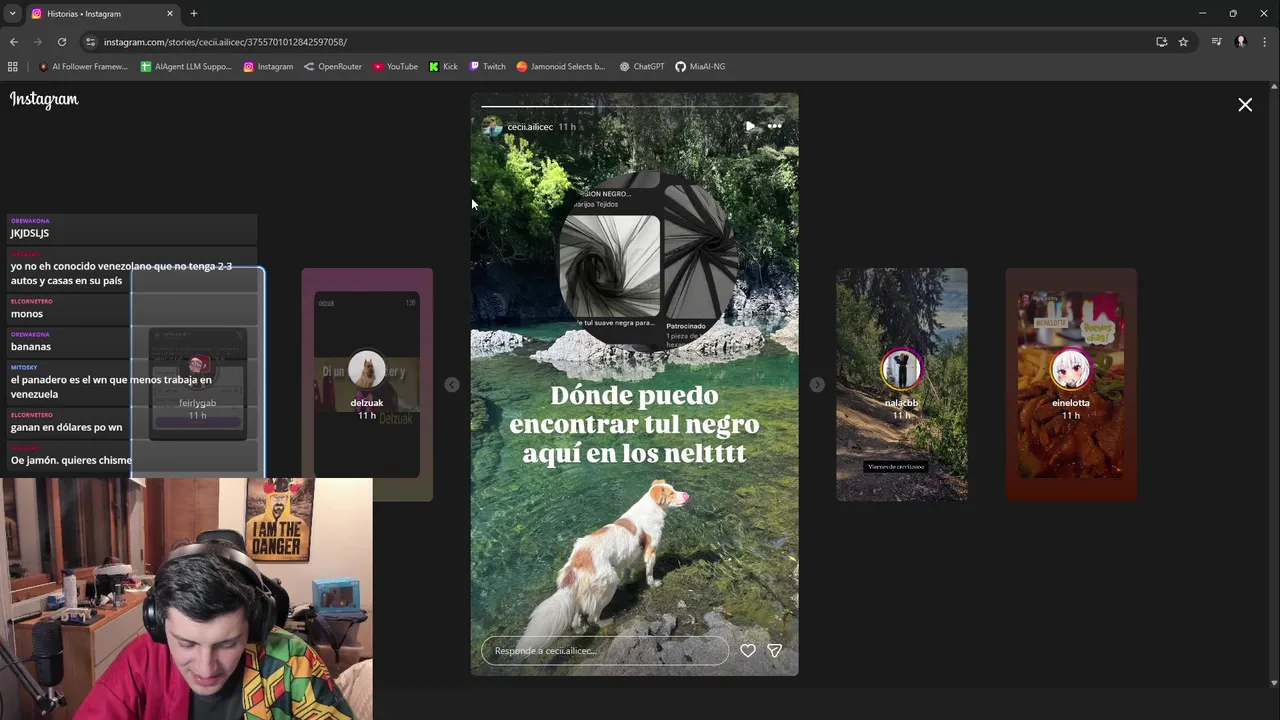Go back in browser history
The width and height of the screenshot is (1280, 720).
pos(14,42)
